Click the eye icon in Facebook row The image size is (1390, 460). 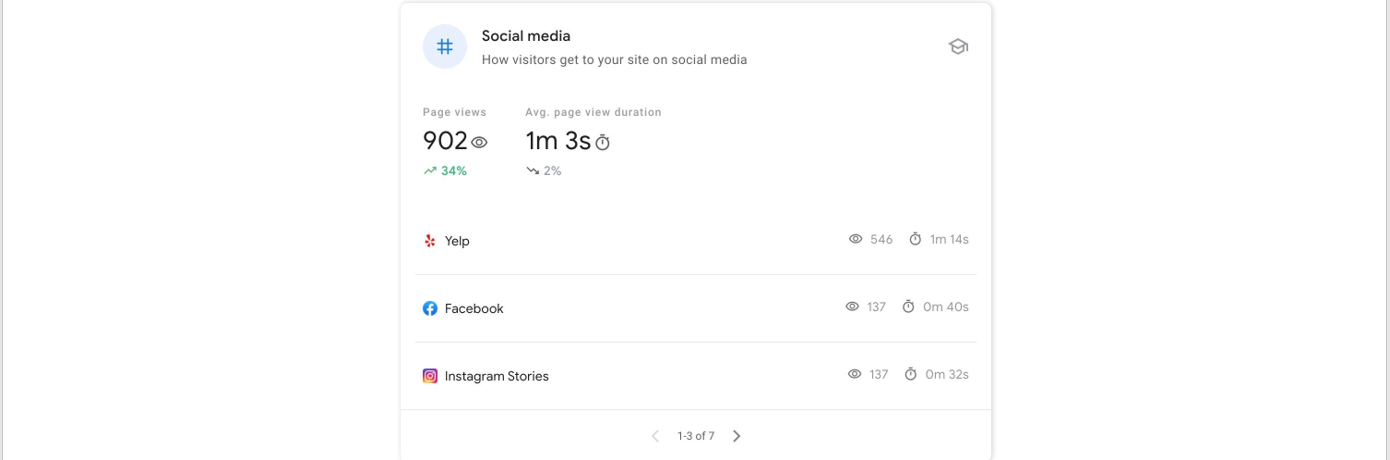[x=852, y=307]
